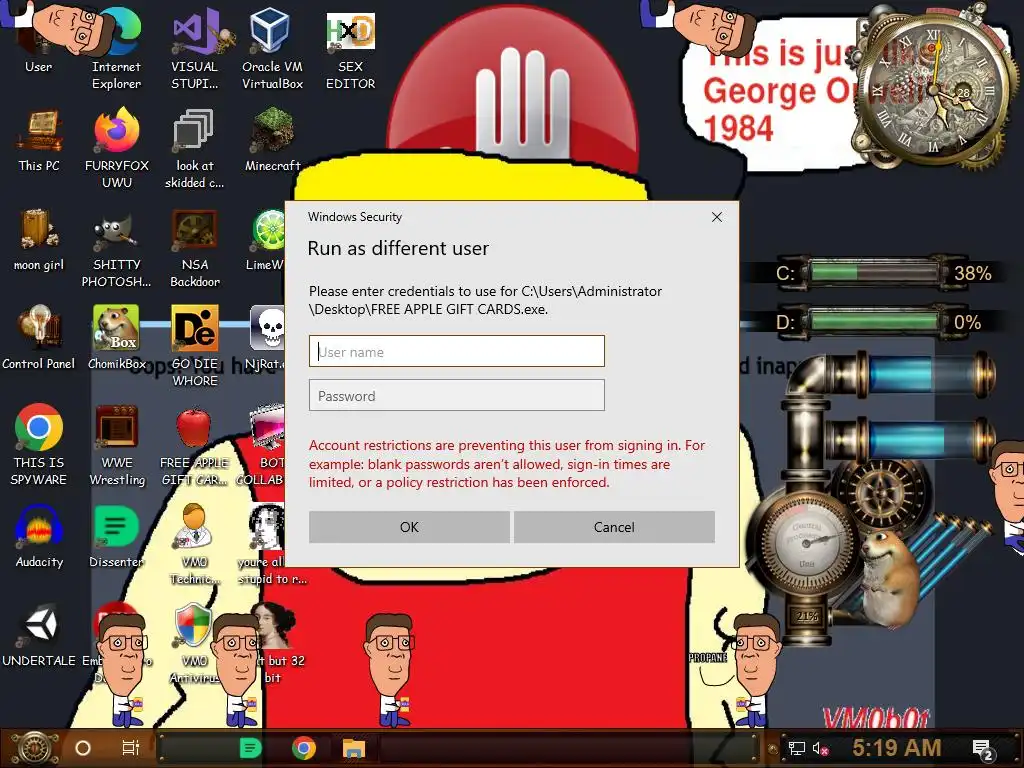Select youre all stupid to r... icon
The image size is (1024, 768).
pyautogui.click(x=269, y=543)
